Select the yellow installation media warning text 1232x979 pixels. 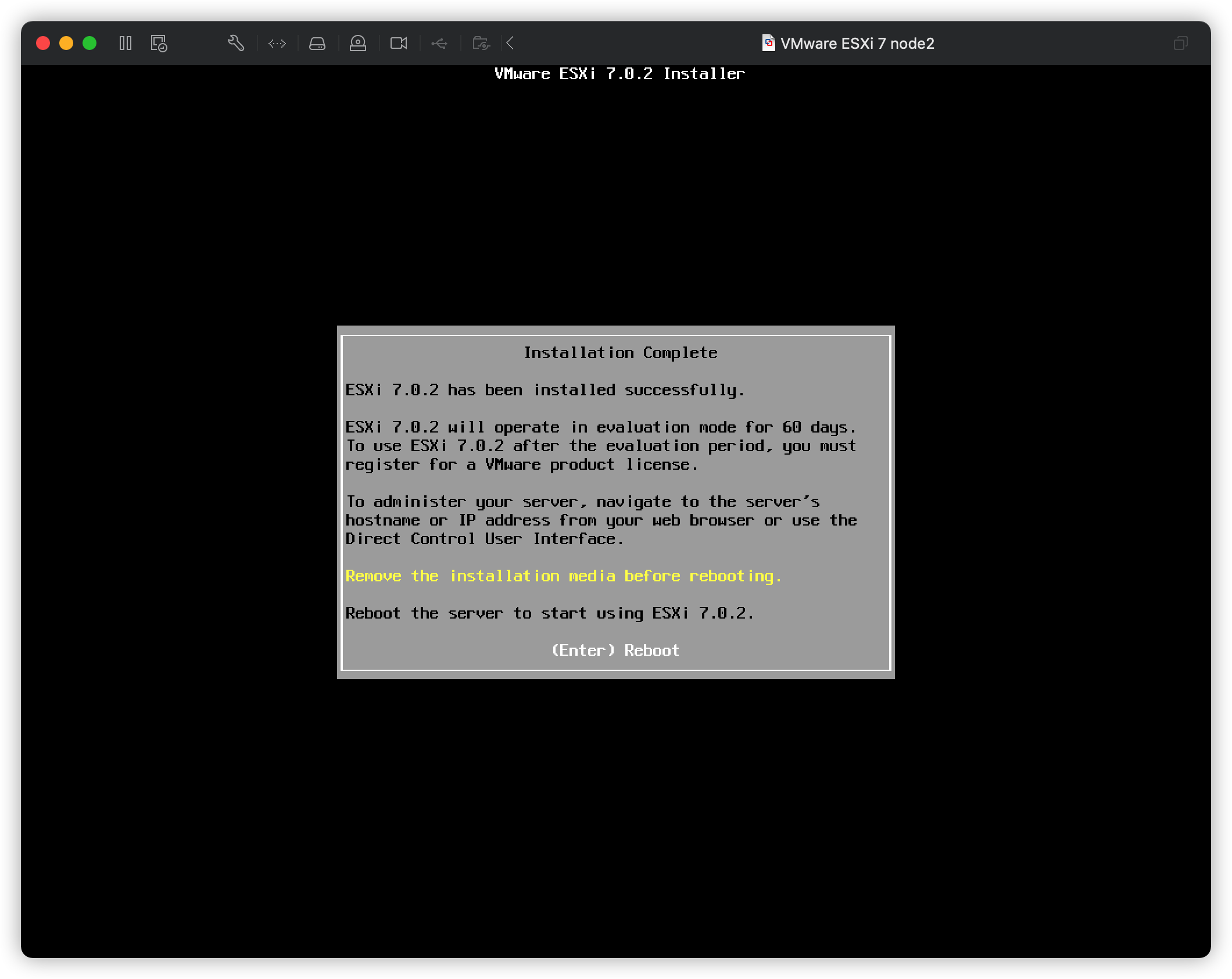click(563, 576)
